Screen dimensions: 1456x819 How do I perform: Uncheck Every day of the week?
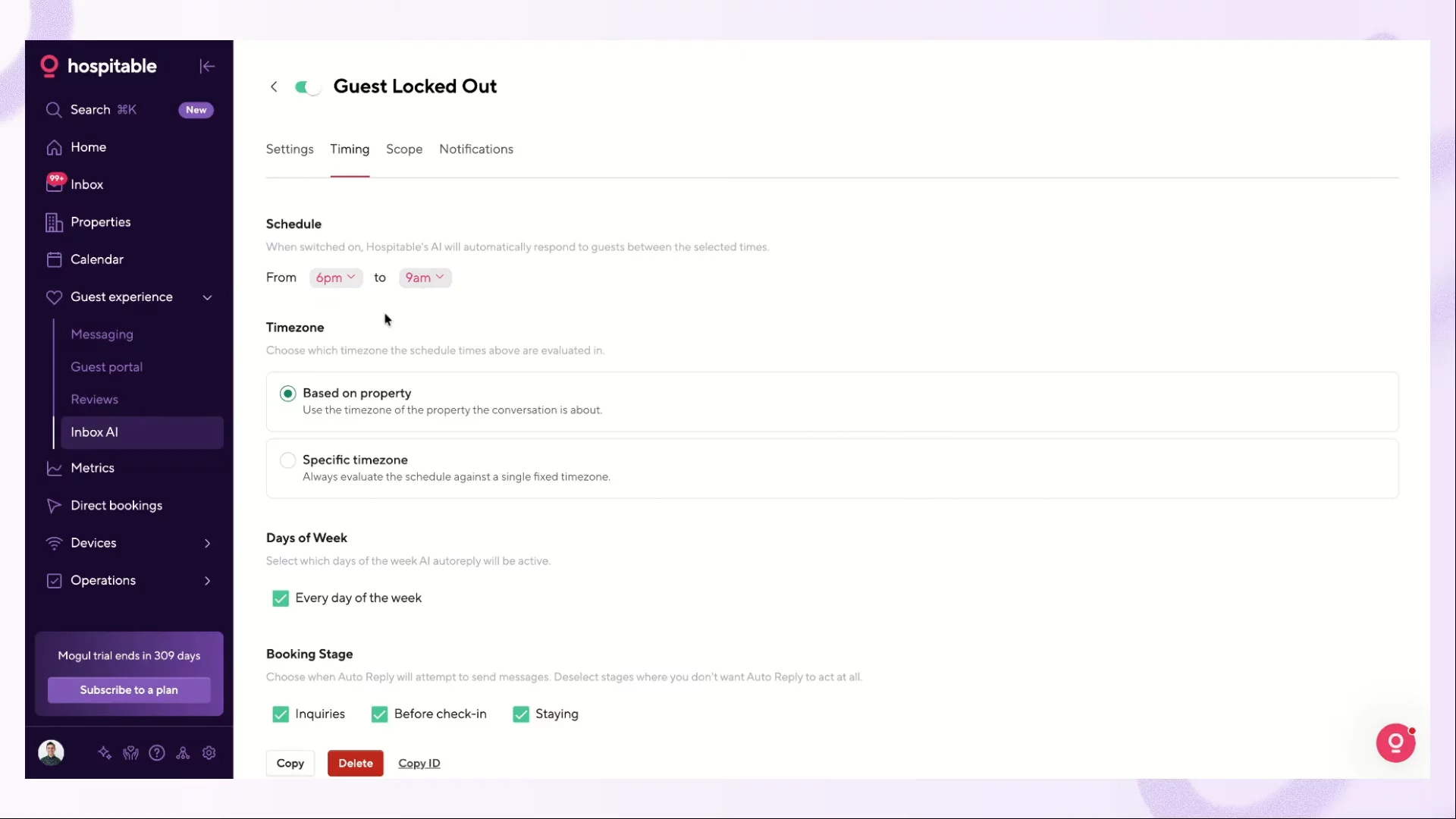[281, 598]
